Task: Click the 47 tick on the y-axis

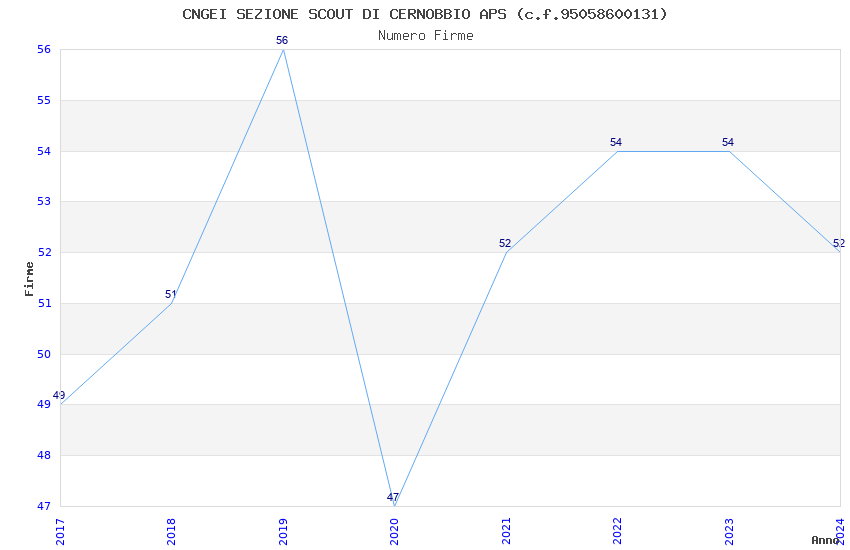Action: click(x=44, y=506)
